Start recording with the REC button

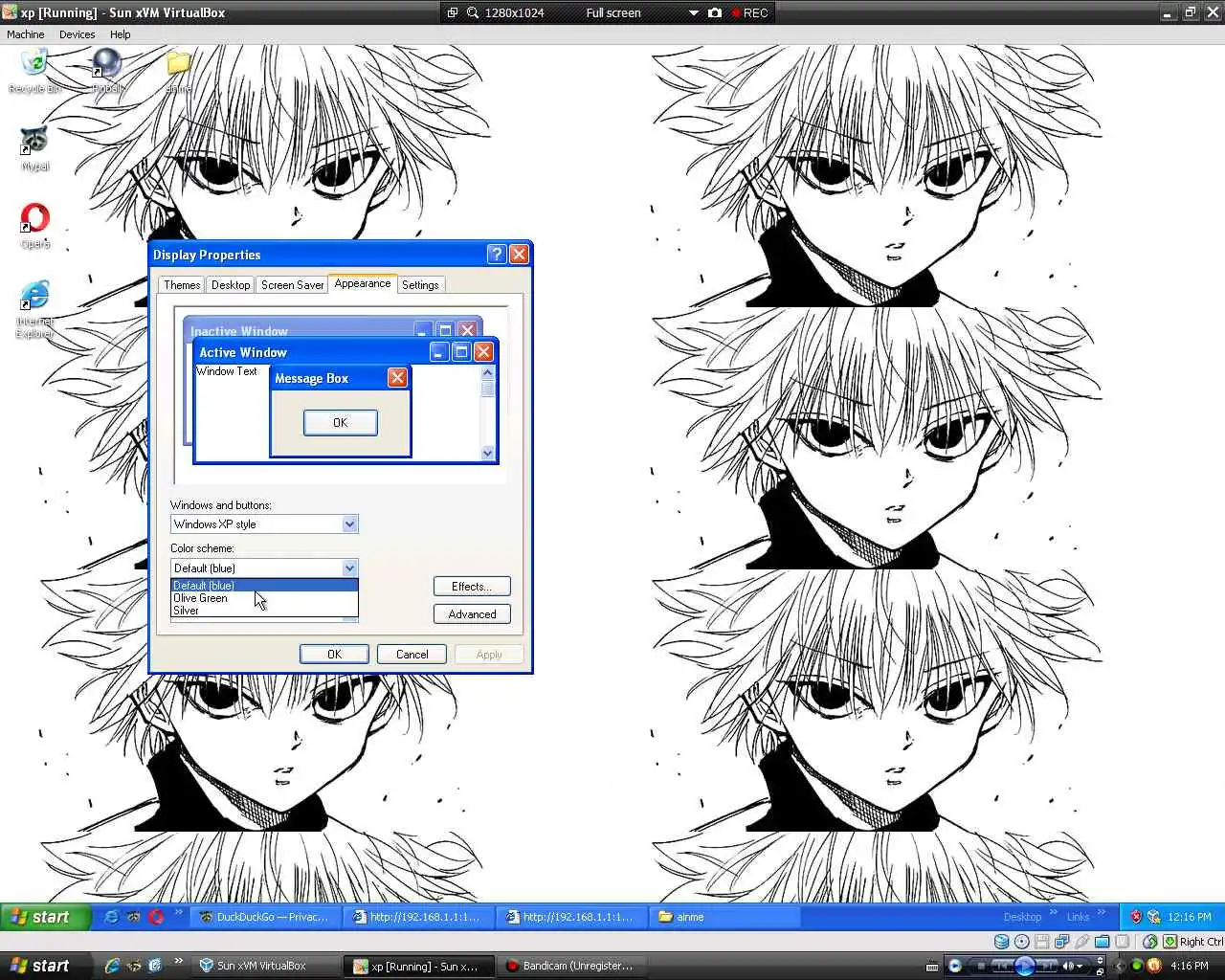(x=749, y=12)
